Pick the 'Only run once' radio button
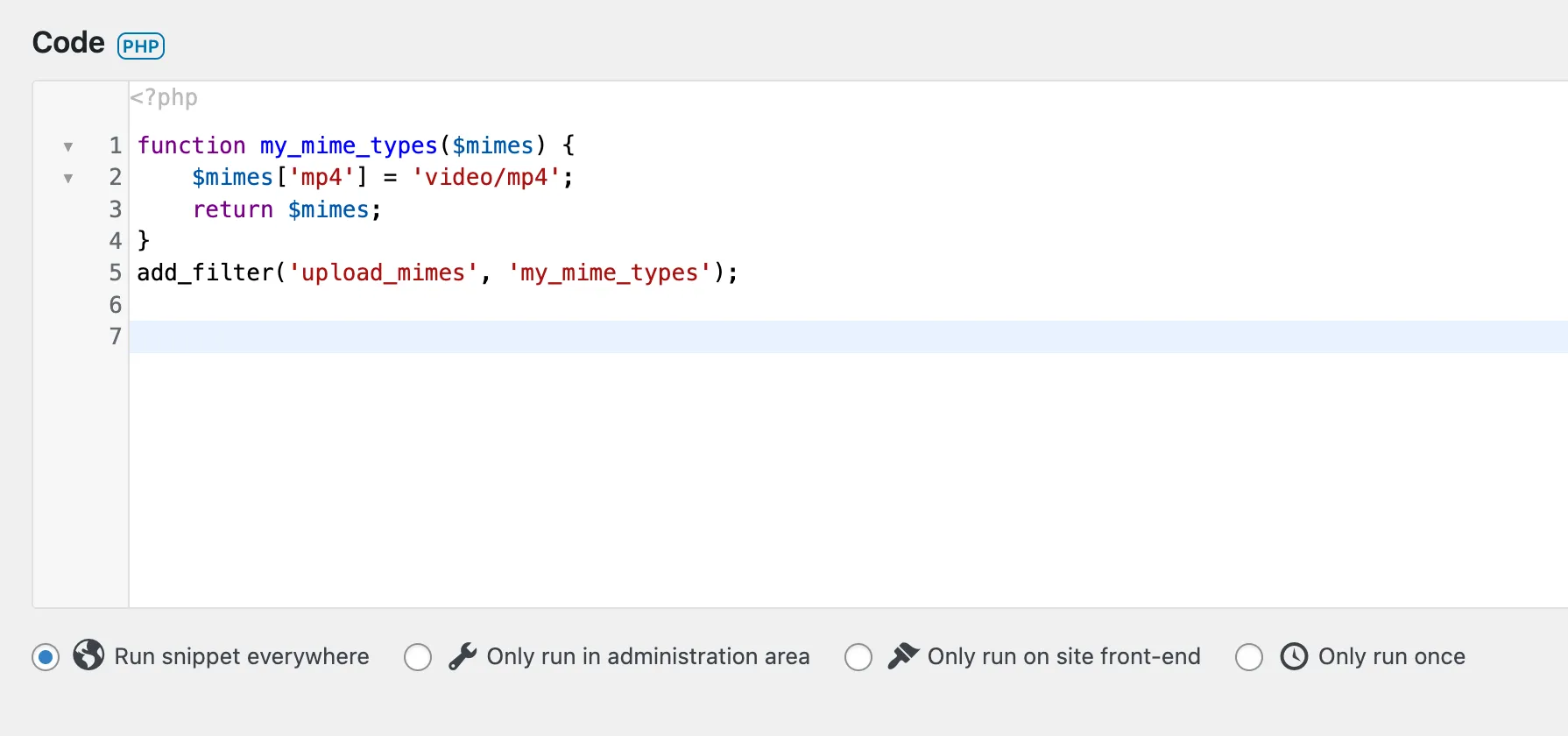The height and width of the screenshot is (736, 1568). (x=1249, y=656)
